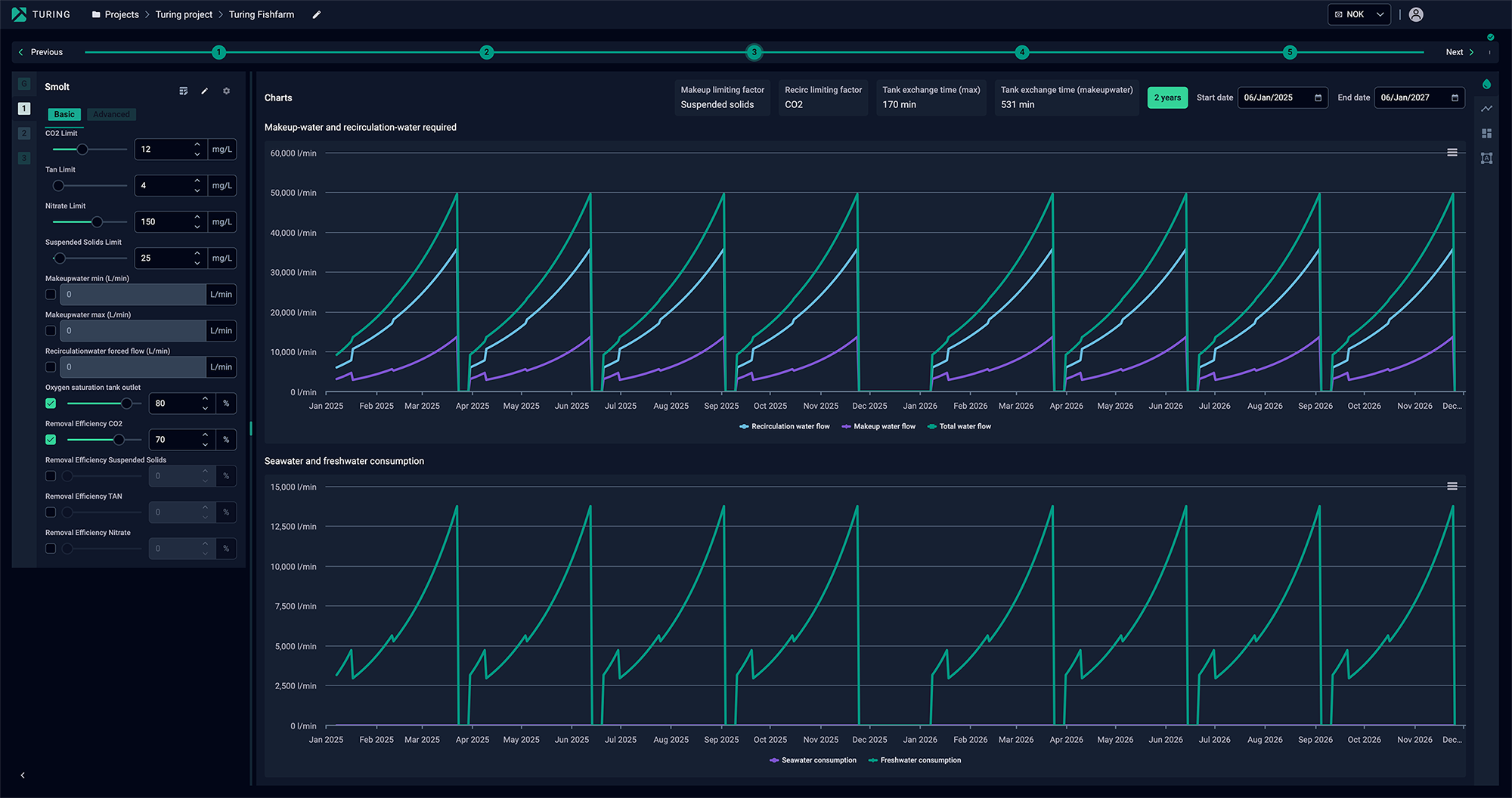1512x798 pixels.
Task: Open the Start date calendar picker
Action: (1318, 97)
